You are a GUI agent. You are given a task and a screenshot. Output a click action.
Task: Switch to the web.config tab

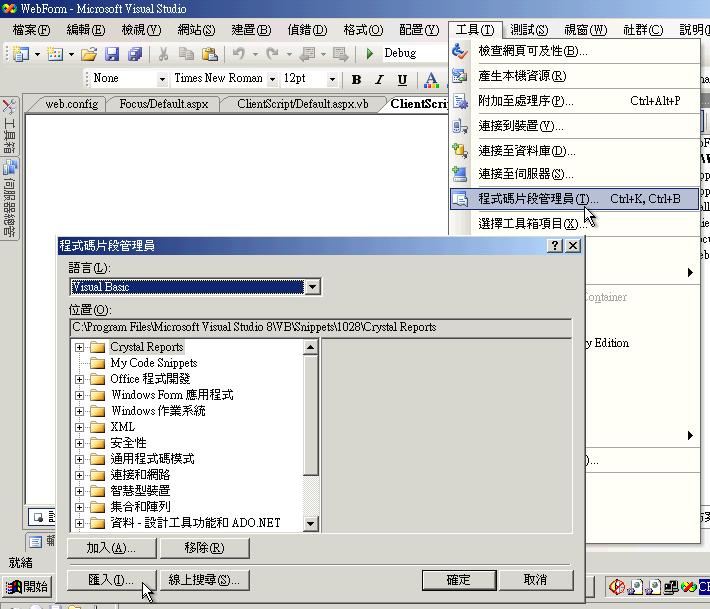tap(72, 104)
